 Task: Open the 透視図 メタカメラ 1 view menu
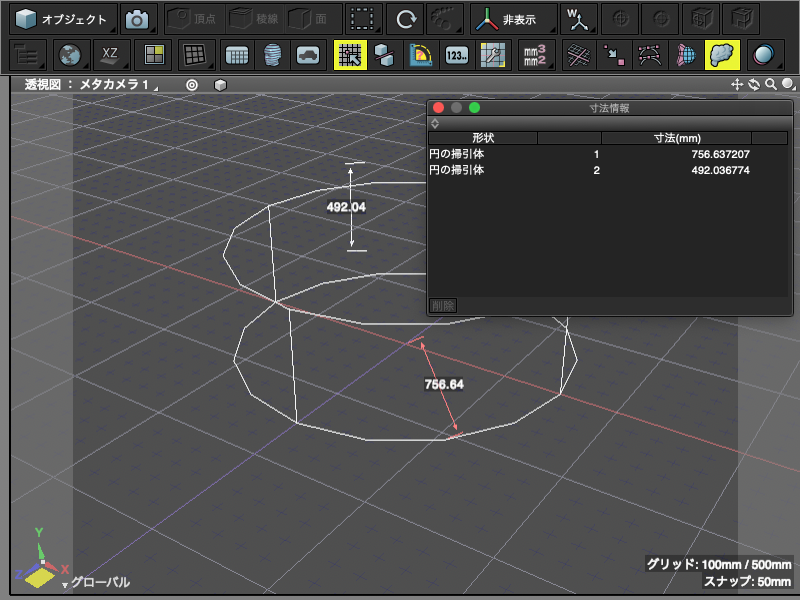coord(91,85)
